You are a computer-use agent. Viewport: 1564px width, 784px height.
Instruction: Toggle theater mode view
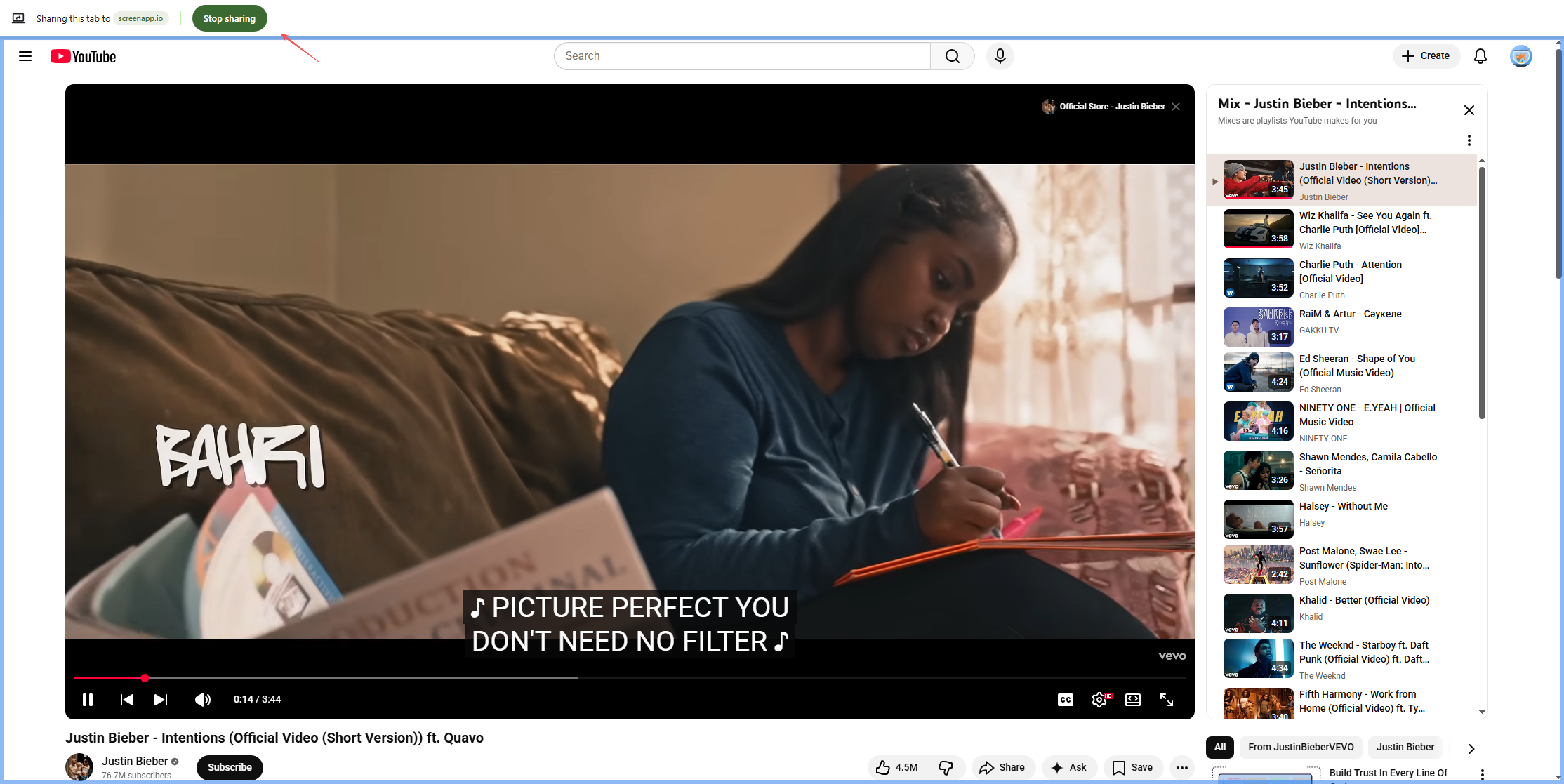[x=1133, y=700]
